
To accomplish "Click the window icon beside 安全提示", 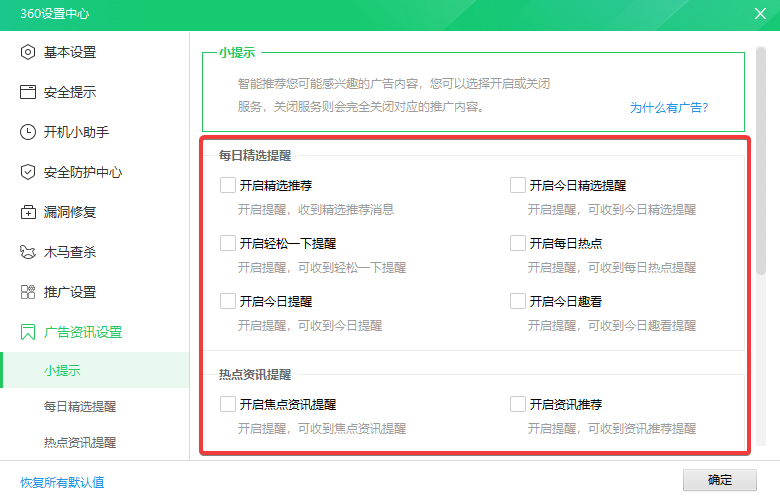I will coord(28,92).
